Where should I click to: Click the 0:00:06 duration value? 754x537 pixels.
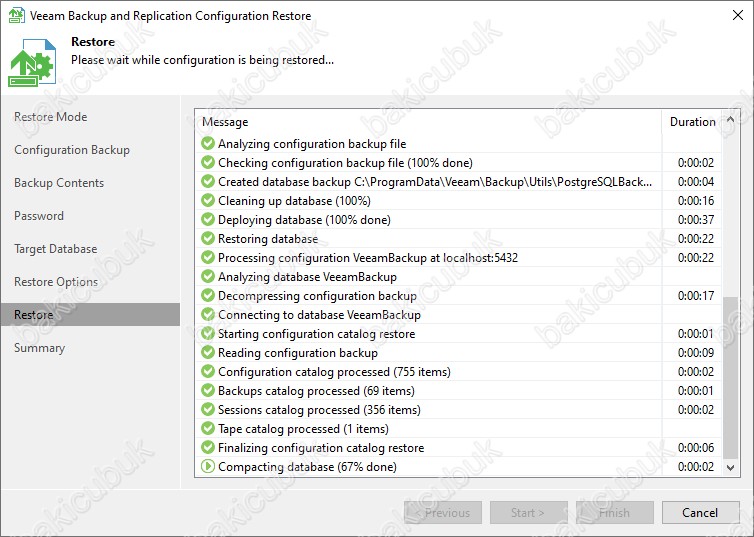(696, 448)
